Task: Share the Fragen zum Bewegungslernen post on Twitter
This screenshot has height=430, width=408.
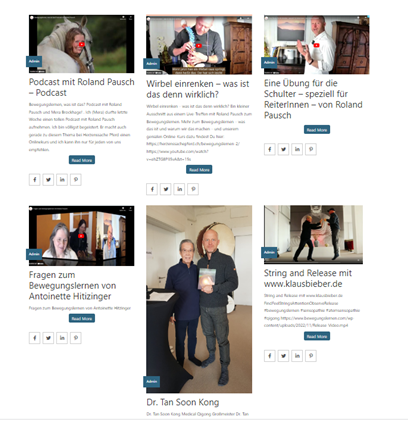Action: point(48,338)
